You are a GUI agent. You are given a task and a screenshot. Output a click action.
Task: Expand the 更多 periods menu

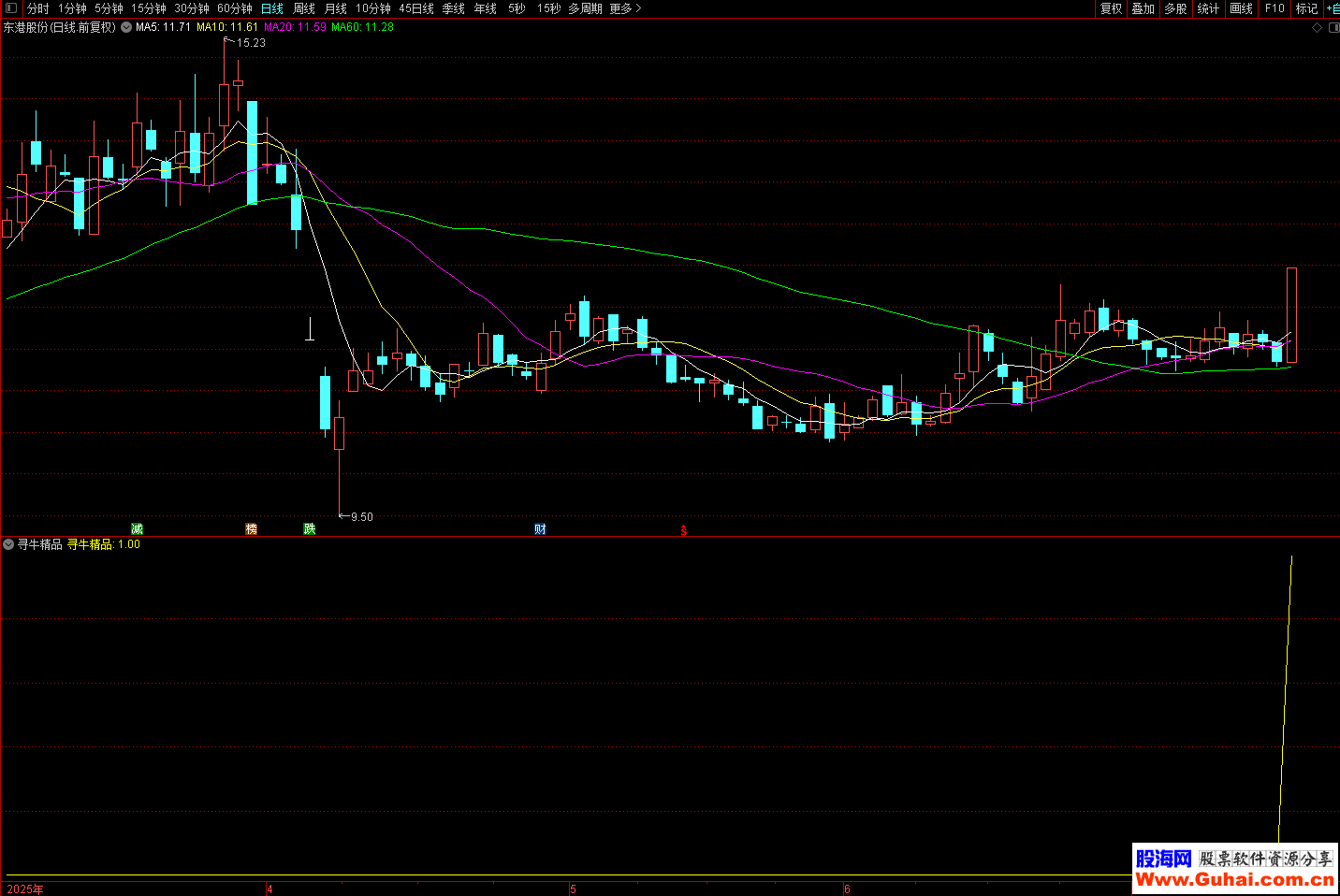625,8
